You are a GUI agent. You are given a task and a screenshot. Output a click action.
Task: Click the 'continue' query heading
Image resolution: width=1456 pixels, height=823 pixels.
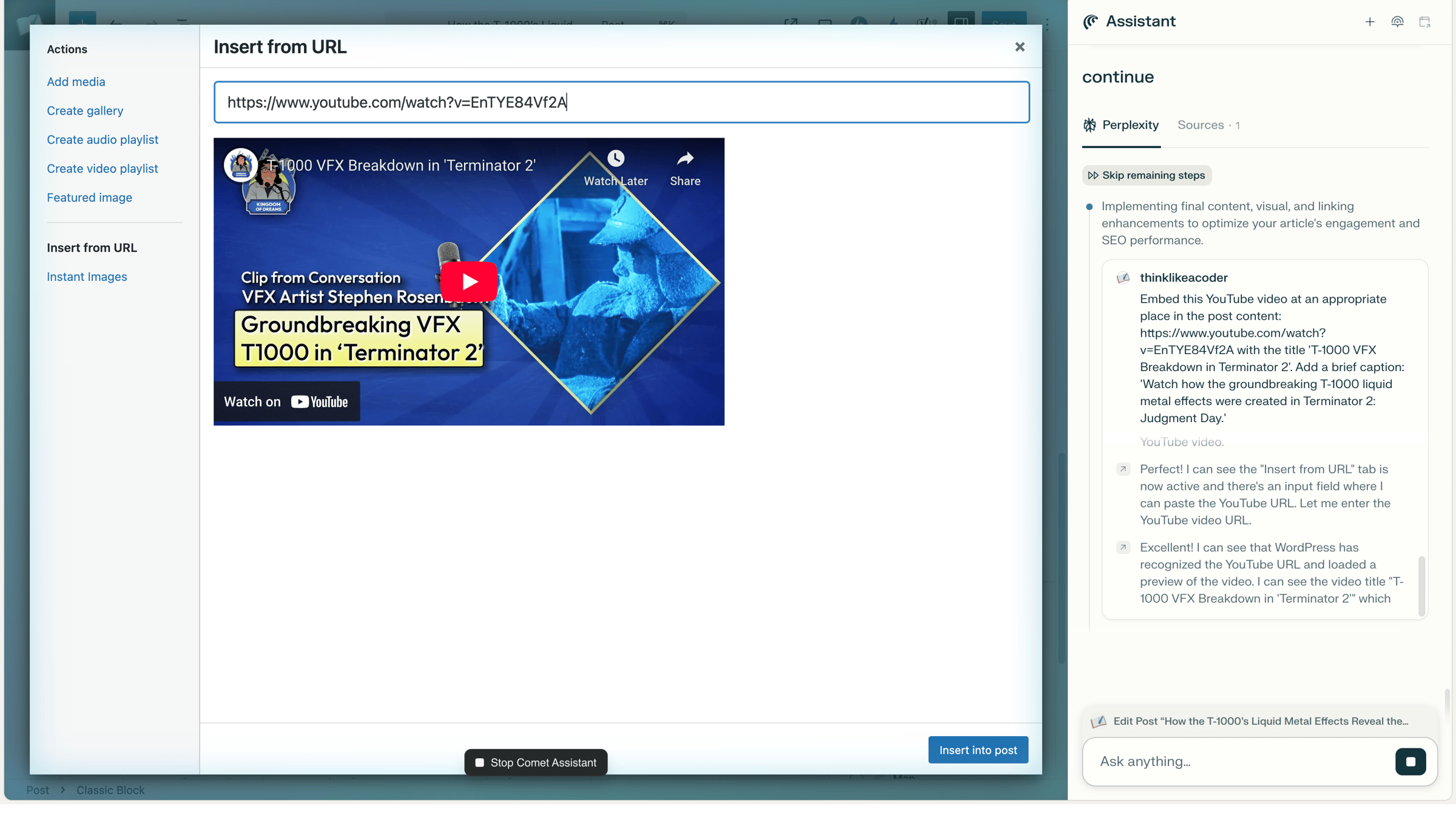(1117, 77)
